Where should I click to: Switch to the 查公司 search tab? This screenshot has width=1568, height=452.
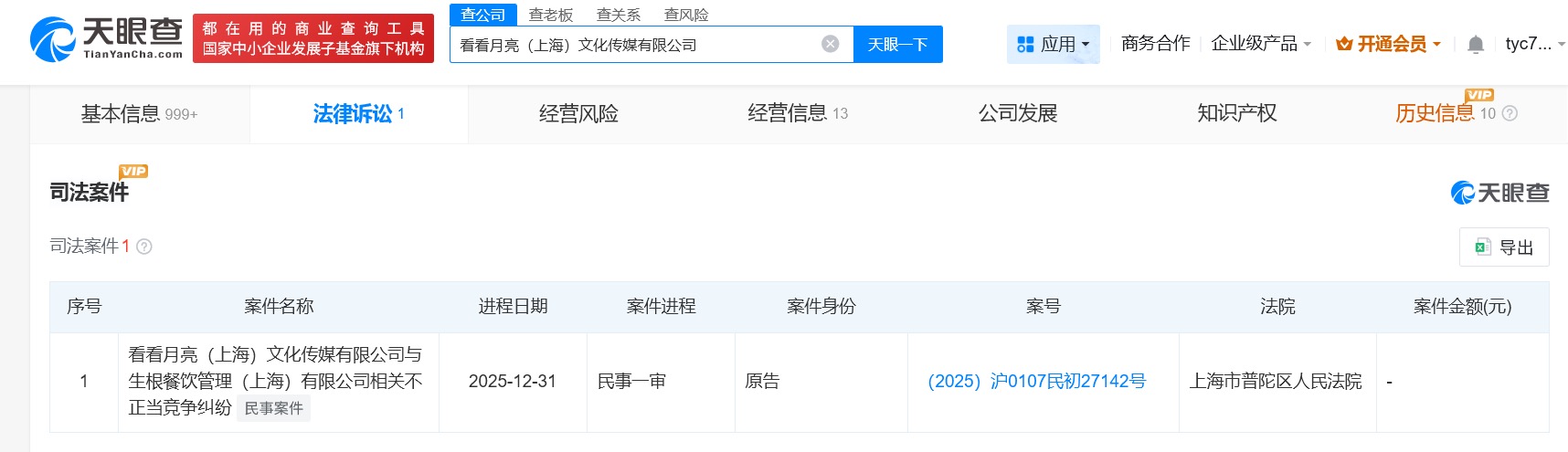[x=483, y=15]
